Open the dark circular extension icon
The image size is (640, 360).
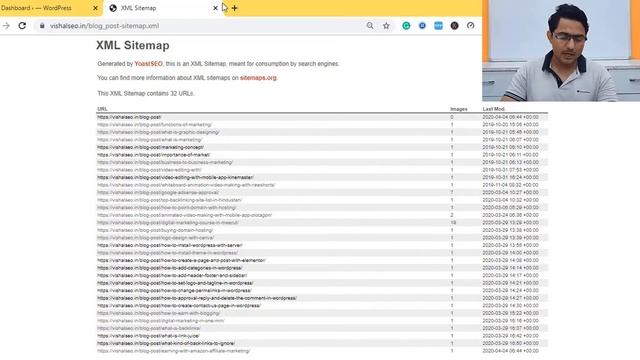click(454, 26)
